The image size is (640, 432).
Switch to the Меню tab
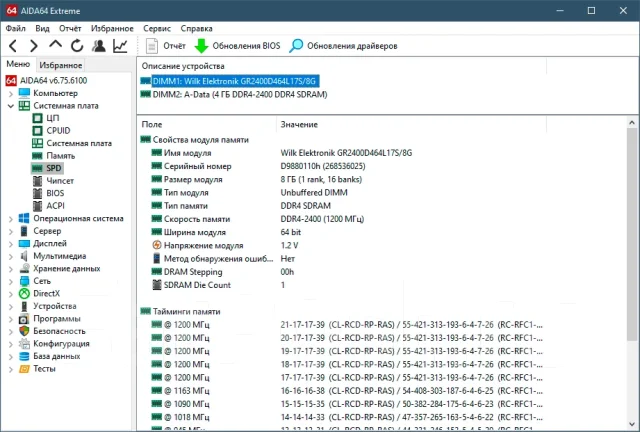click(x=18, y=64)
